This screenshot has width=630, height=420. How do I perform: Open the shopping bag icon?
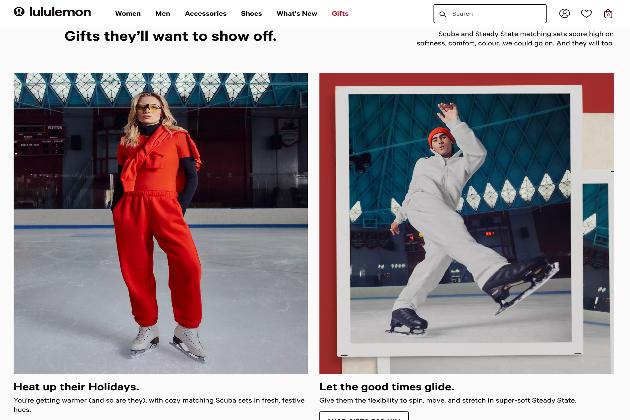(608, 14)
